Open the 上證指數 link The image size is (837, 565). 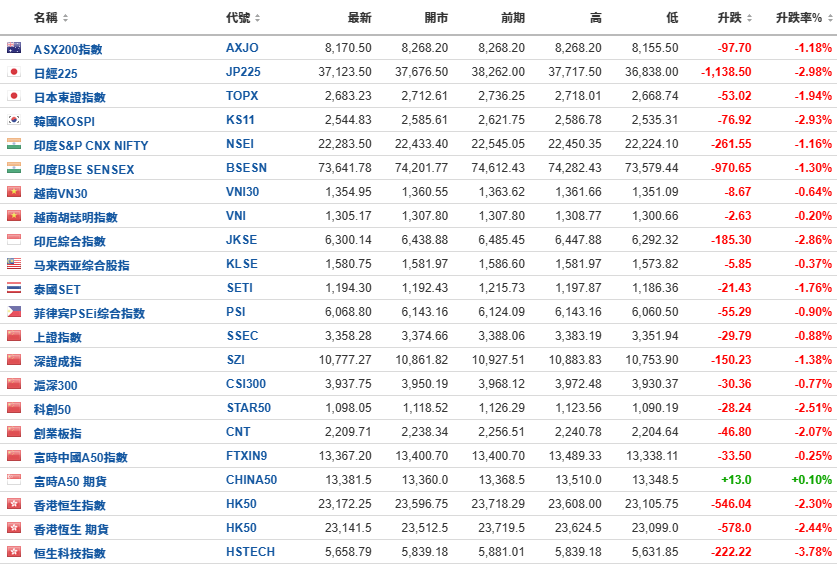click(58, 338)
